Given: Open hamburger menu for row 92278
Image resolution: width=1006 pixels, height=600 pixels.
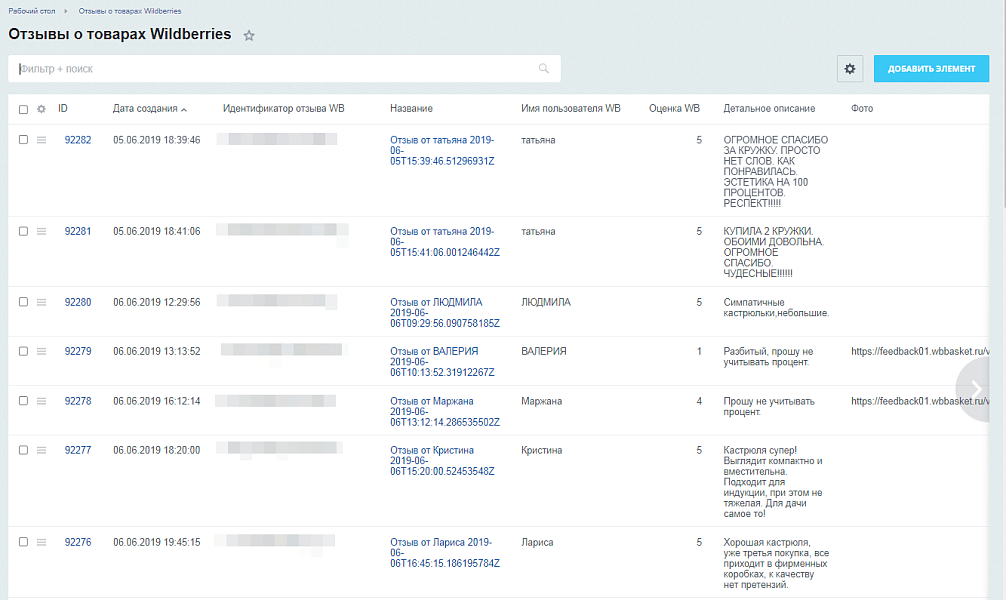Looking at the screenshot, I should (42, 401).
